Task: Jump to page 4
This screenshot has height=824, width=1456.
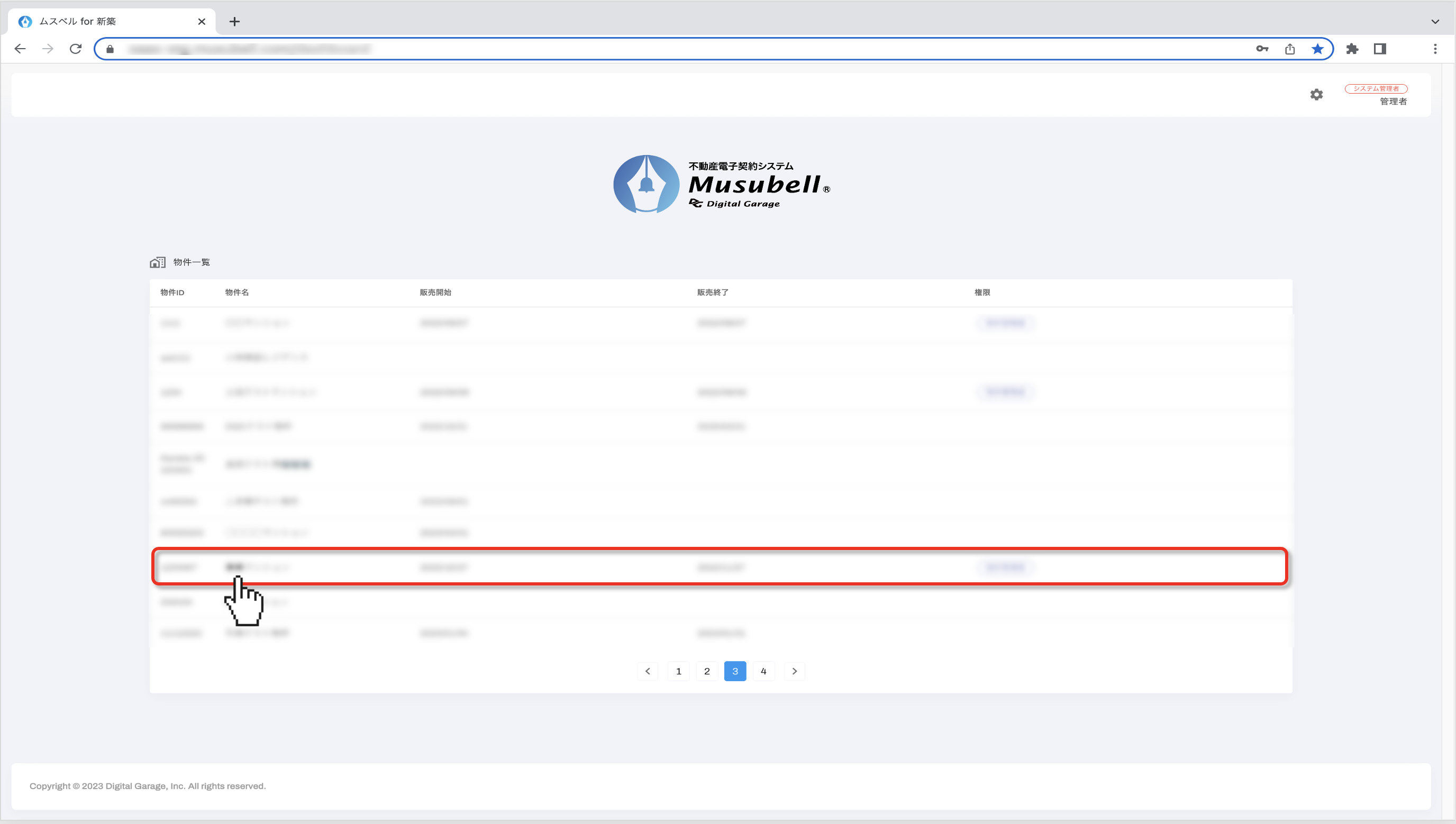Action: (763, 671)
